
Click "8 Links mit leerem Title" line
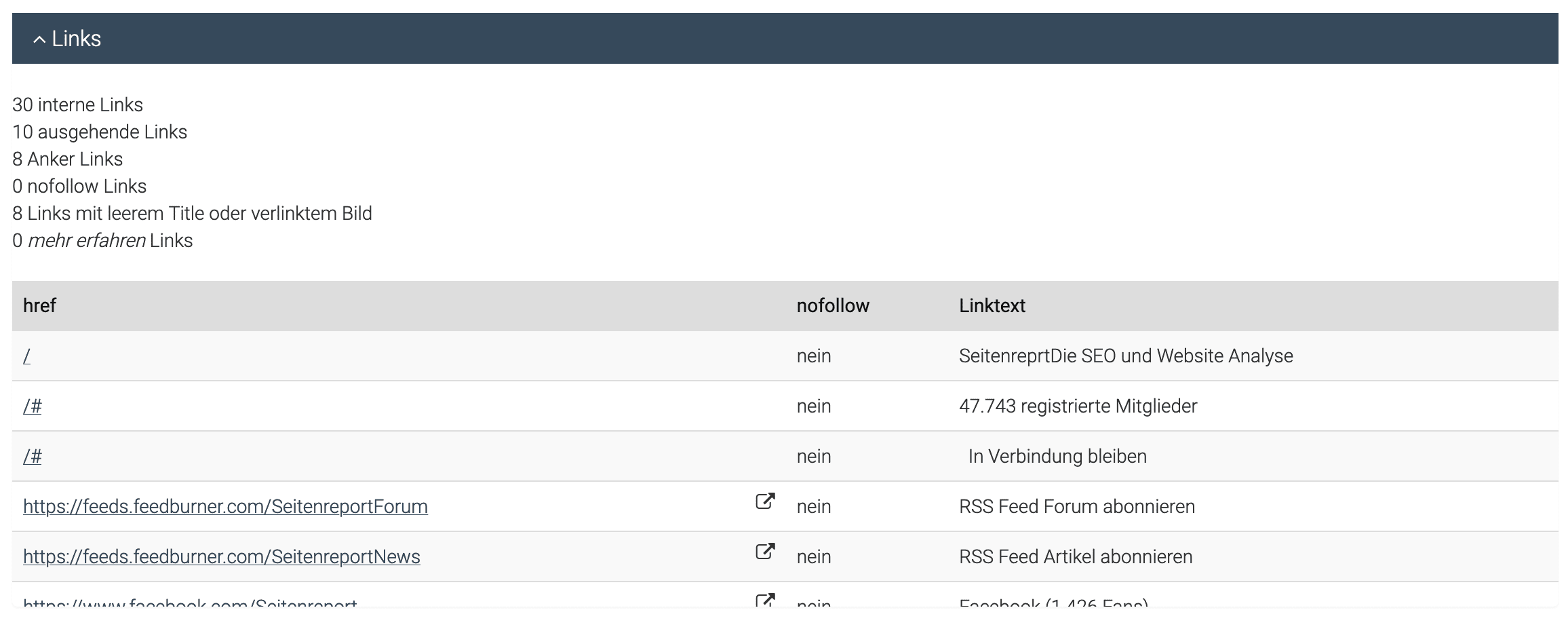coord(192,213)
